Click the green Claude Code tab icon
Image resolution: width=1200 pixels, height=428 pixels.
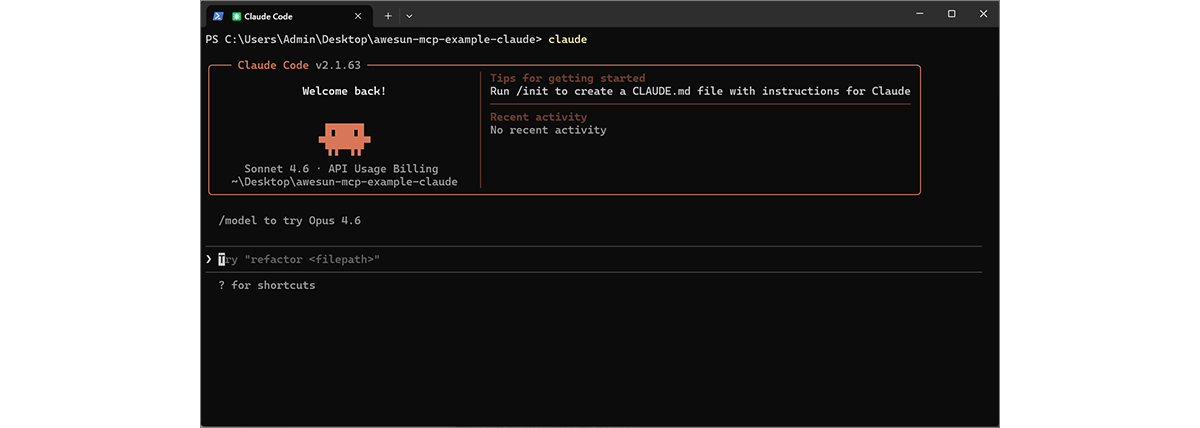pos(236,16)
